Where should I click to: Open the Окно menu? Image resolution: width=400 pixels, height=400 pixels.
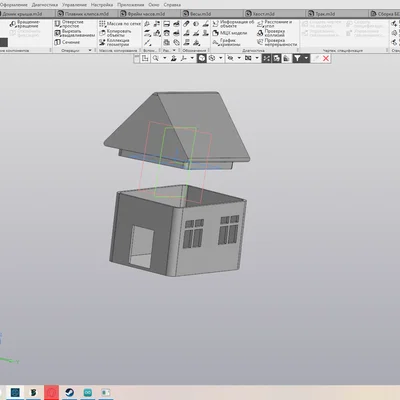(154, 5)
